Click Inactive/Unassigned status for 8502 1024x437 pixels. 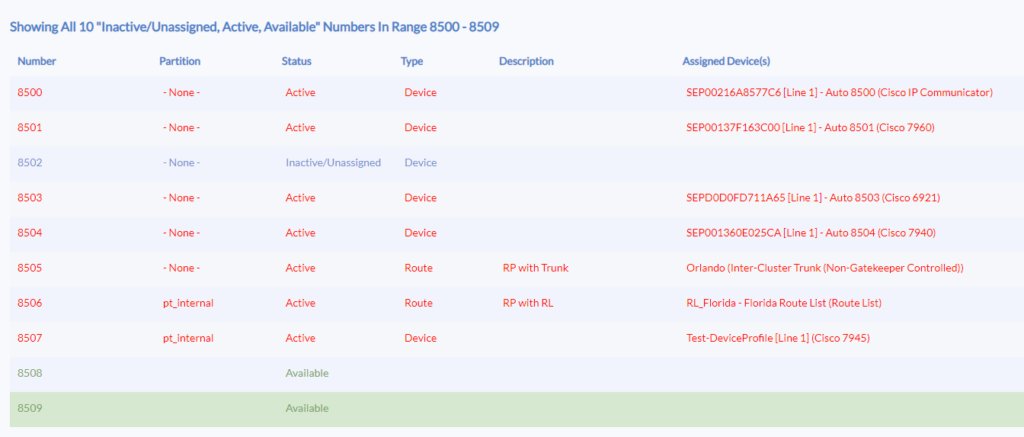coord(333,163)
